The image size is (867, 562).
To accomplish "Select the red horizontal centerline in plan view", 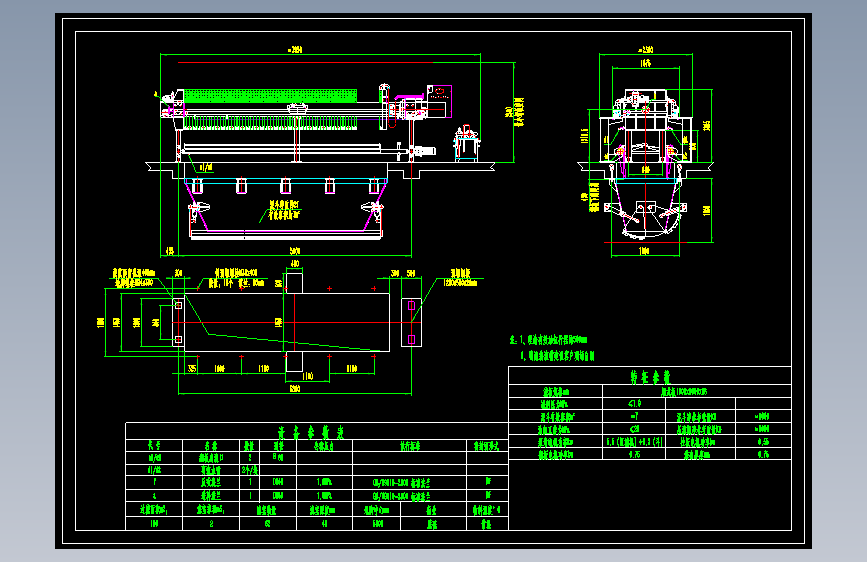I will click(x=296, y=322).
